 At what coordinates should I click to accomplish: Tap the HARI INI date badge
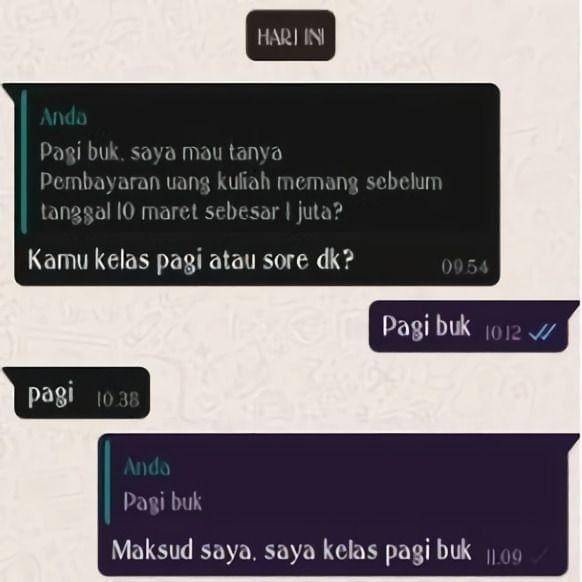[291, 36]
